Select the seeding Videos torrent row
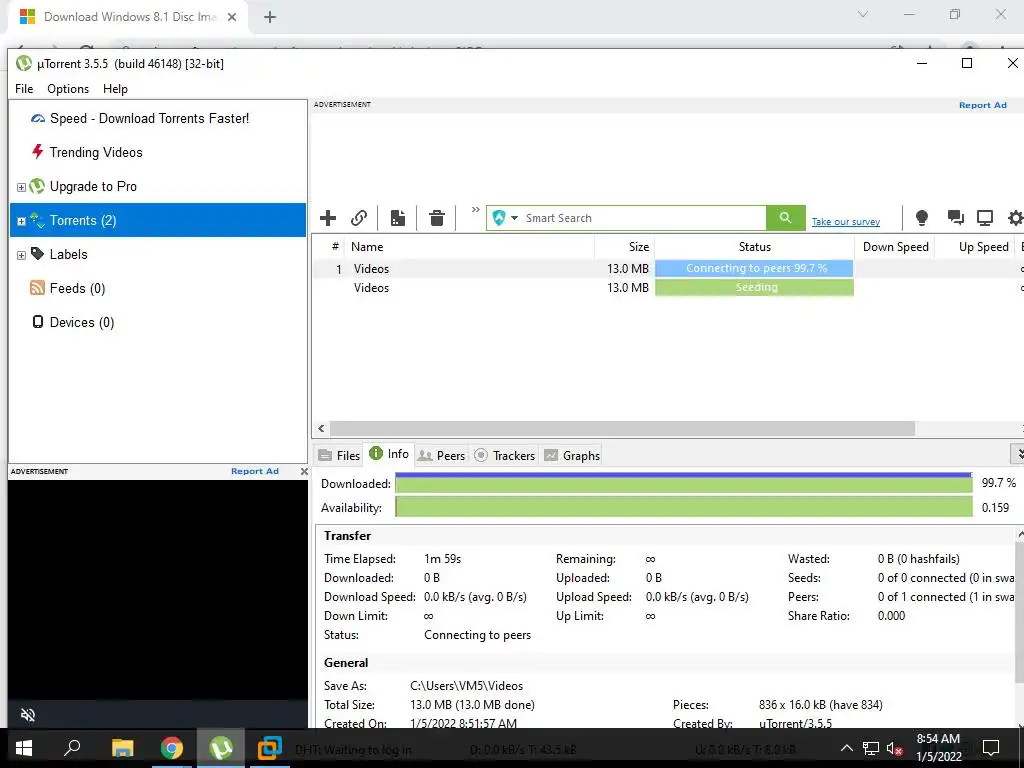Viewport: 1024px width, 768px height. [667, 287]
